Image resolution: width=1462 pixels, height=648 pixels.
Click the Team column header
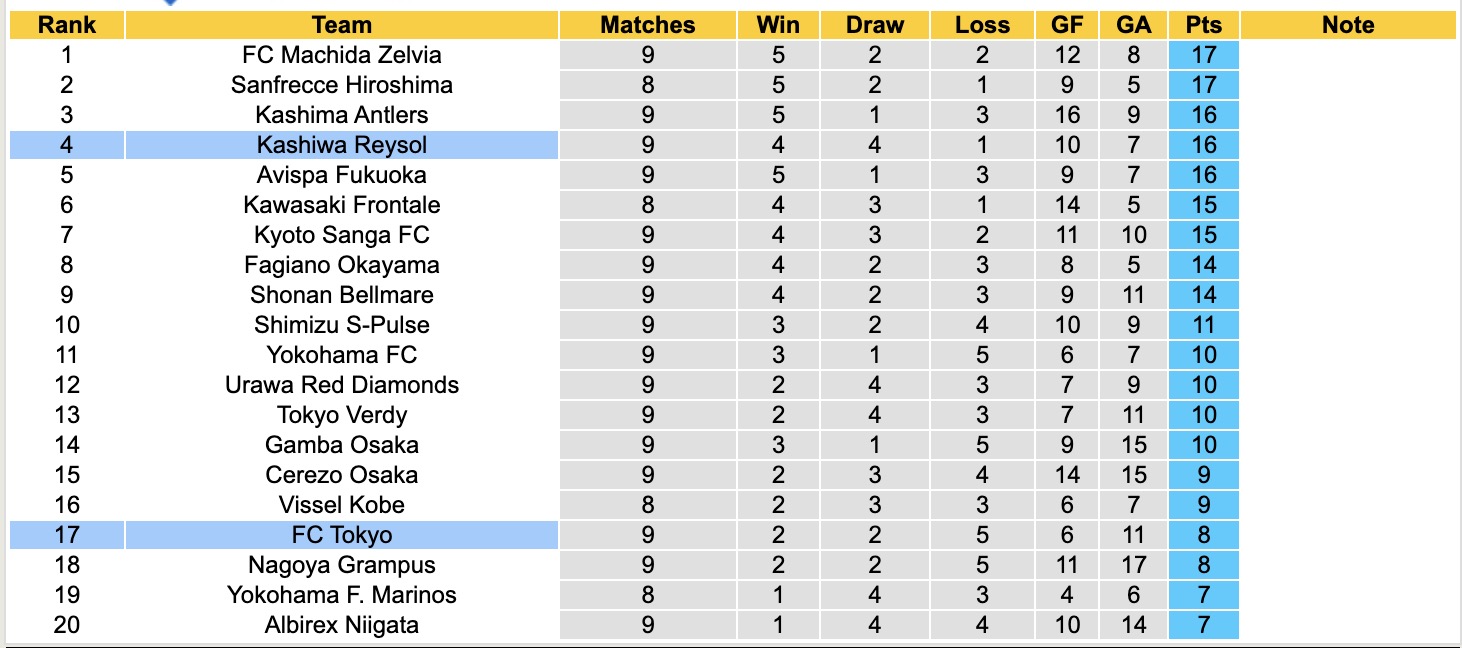pos(341,25)
